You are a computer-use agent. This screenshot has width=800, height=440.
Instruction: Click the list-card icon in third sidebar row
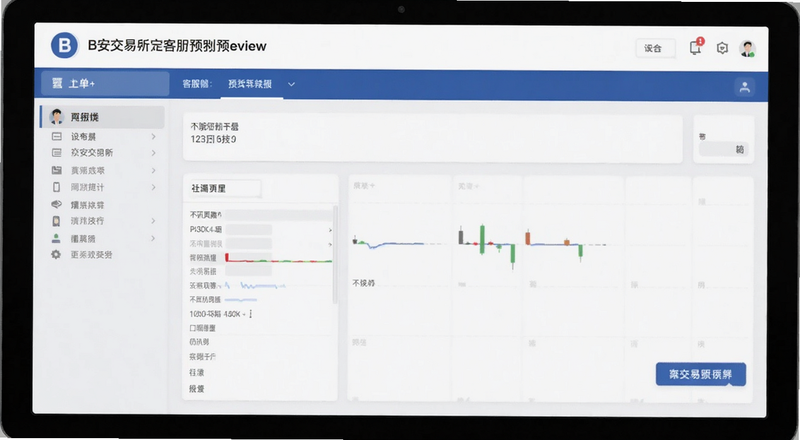57,153
